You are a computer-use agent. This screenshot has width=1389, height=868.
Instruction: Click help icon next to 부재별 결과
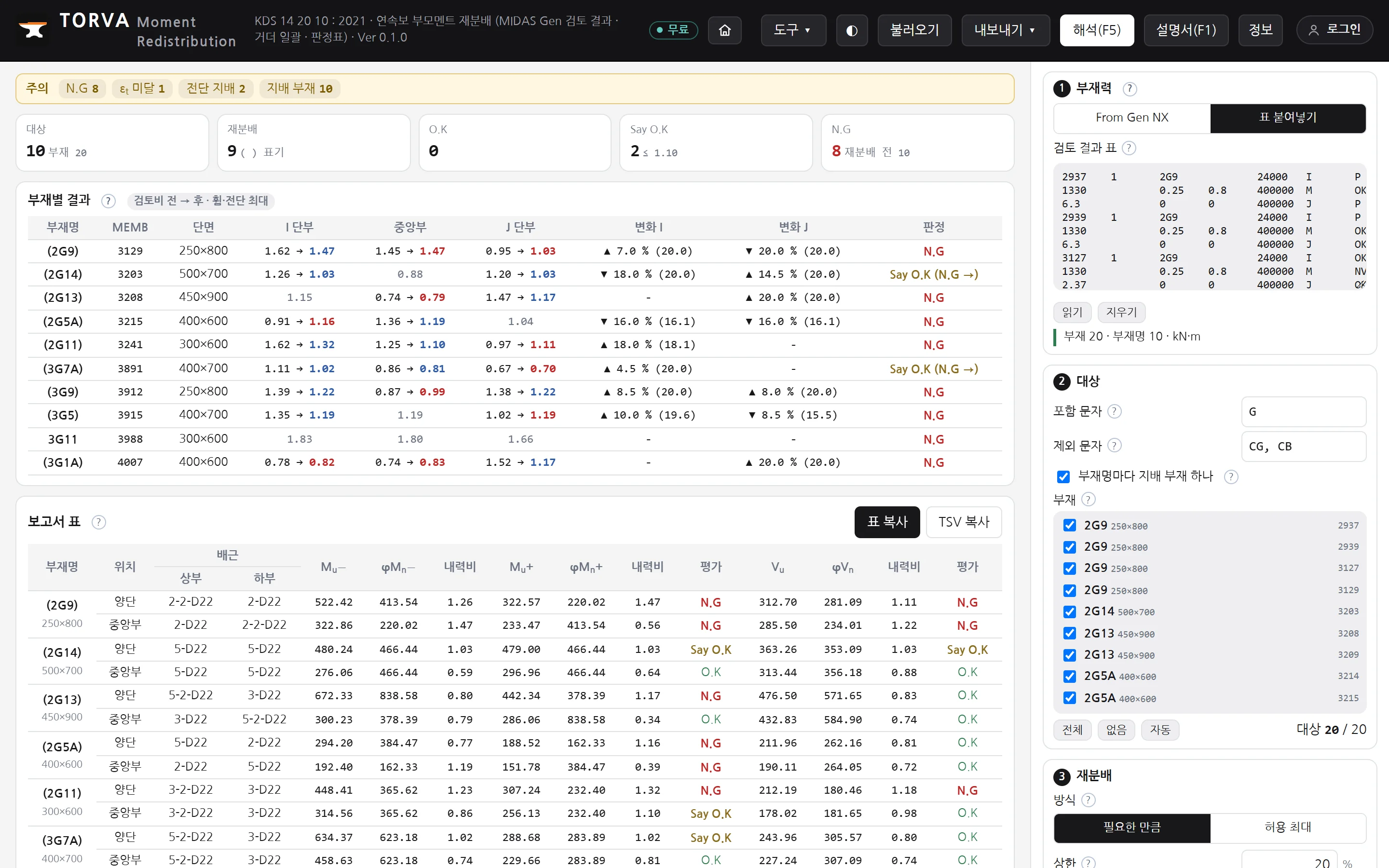click(108, 201)
